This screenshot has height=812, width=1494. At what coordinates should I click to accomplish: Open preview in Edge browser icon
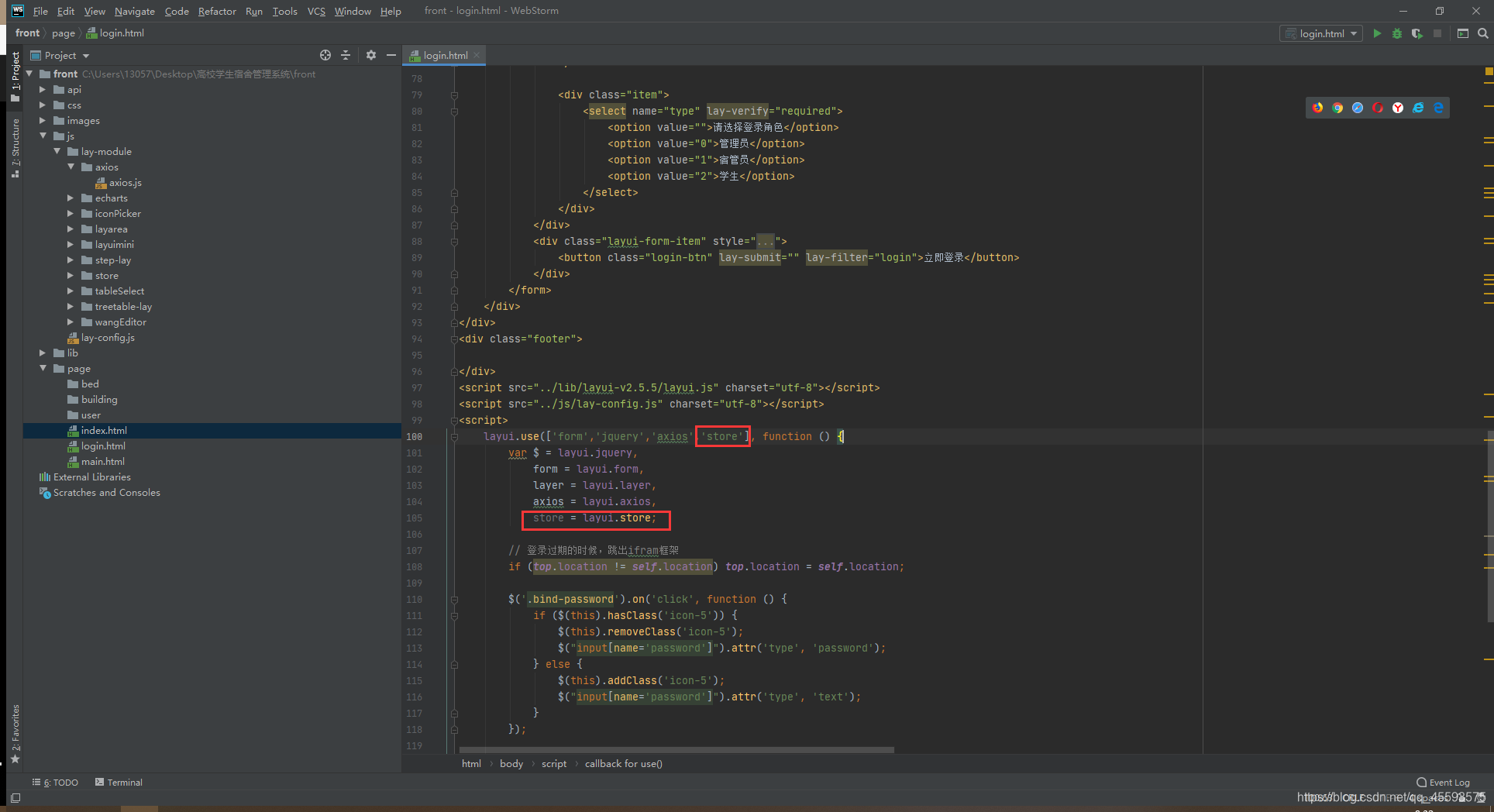click(x=1438, y=108)
